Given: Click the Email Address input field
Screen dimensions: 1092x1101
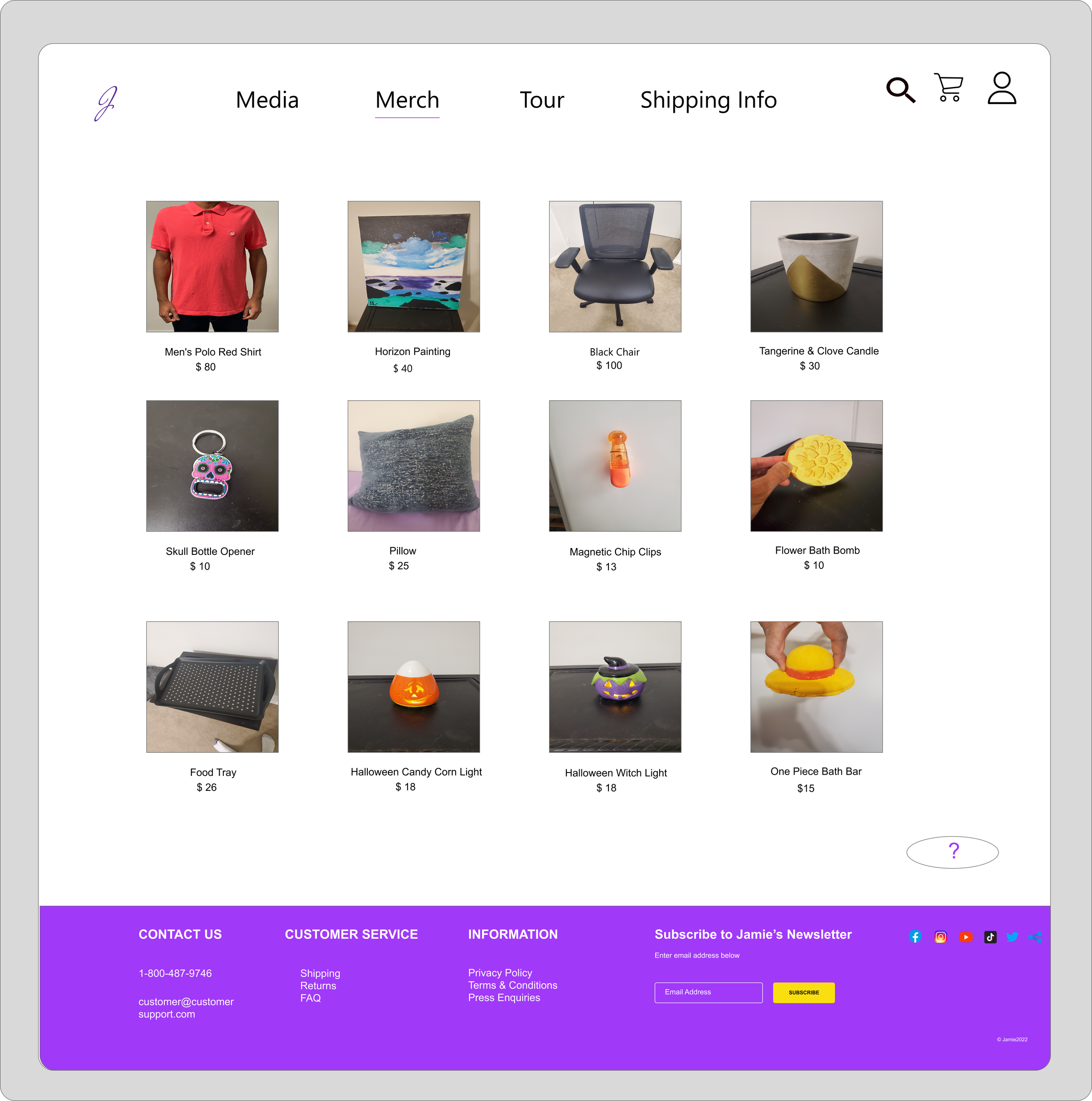Looking at the screenshot, I should tap(708, 992).
